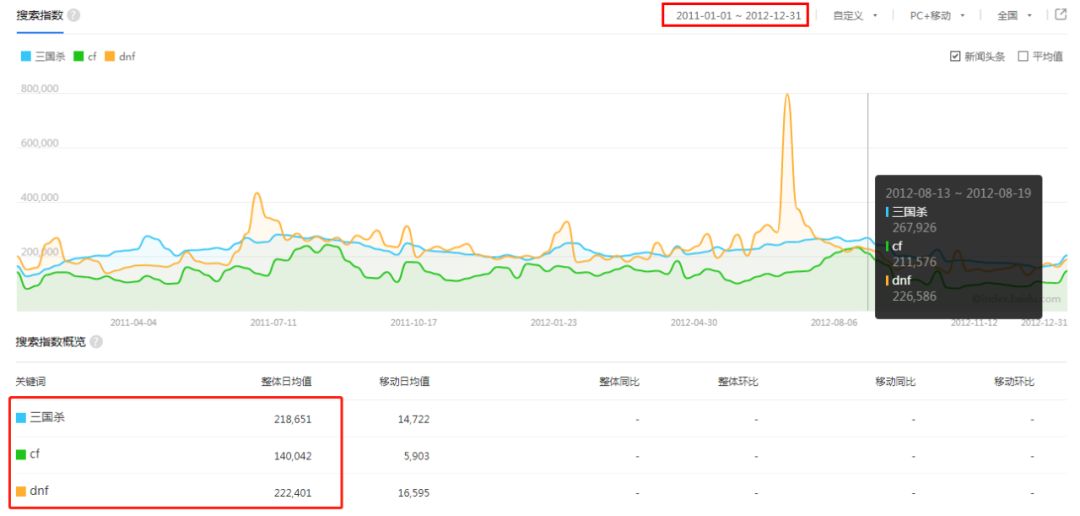Screen dimensions: 1080x516
Task: Click the 2012-04-30 x-axis date label
Action: tap(694, 322)
